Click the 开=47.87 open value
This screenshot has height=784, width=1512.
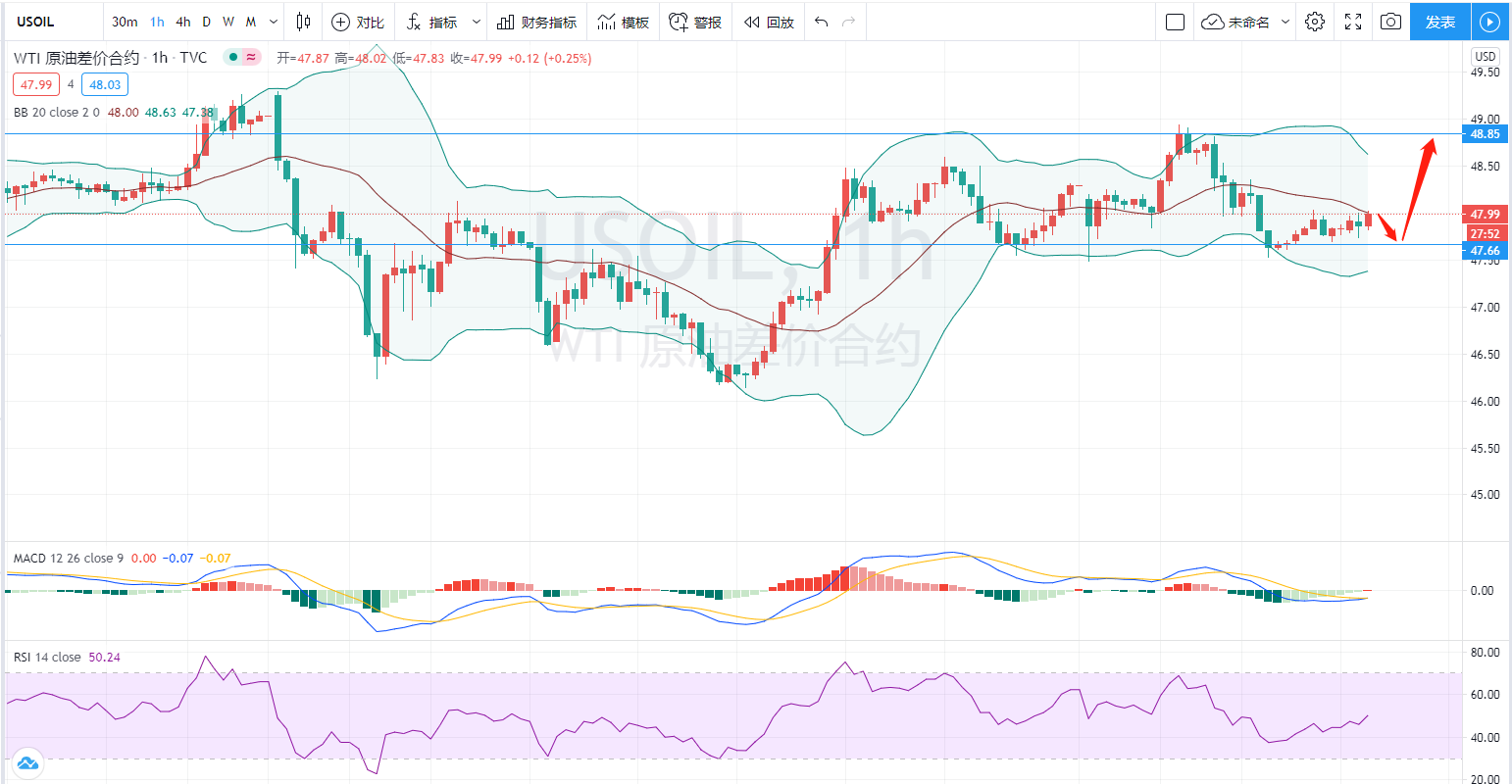point(303,58)
